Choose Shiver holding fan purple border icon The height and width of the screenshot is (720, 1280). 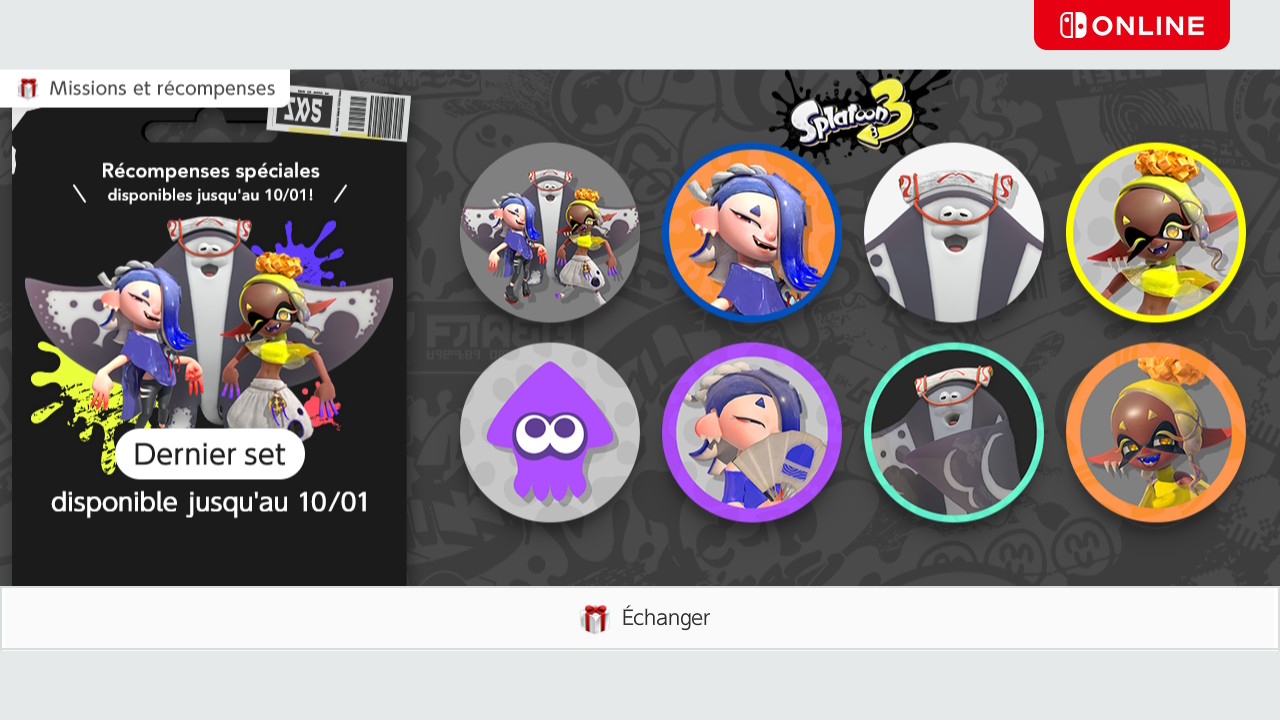tap(752, 432)
